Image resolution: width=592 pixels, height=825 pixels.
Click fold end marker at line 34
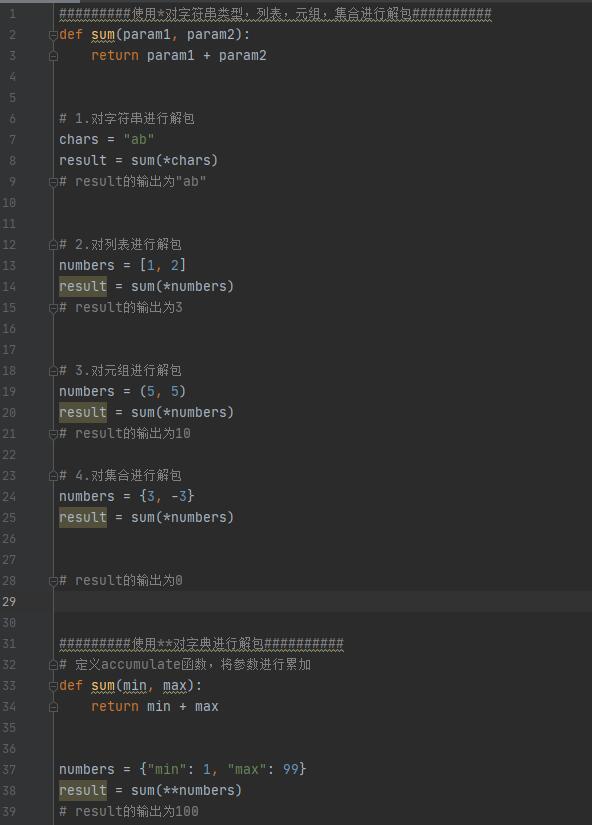click(53, 707)
